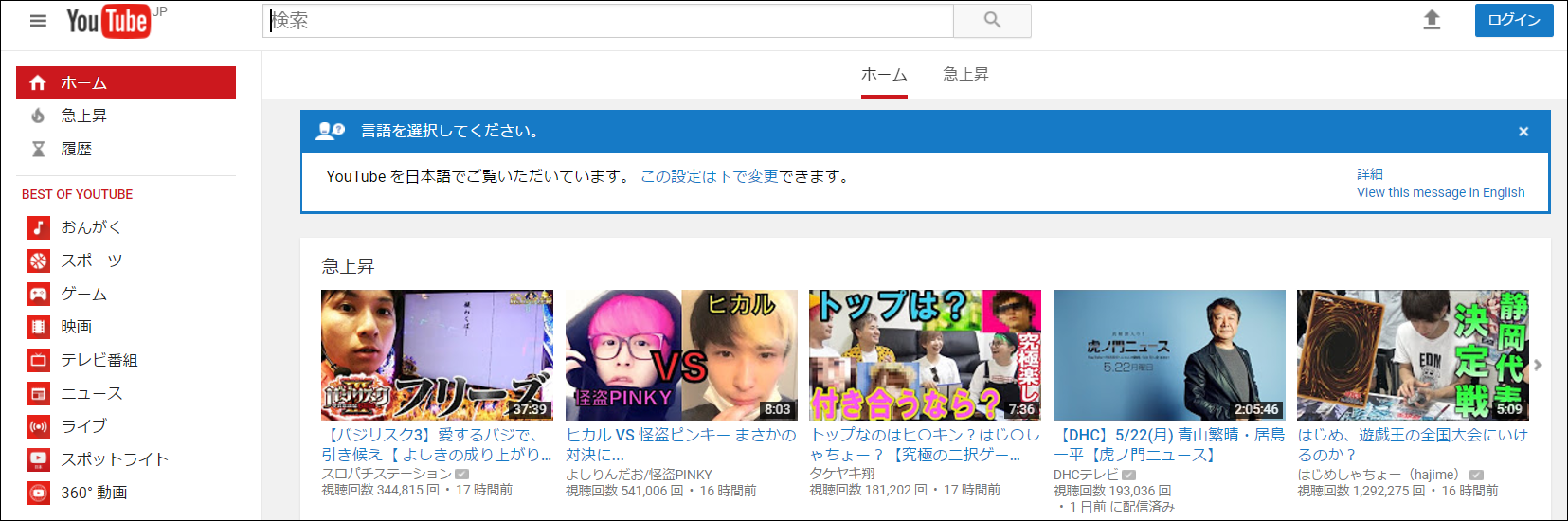Expand trending shelf with right chevron
This screenshot has height=521, width=1568.
coord(1538,365)
